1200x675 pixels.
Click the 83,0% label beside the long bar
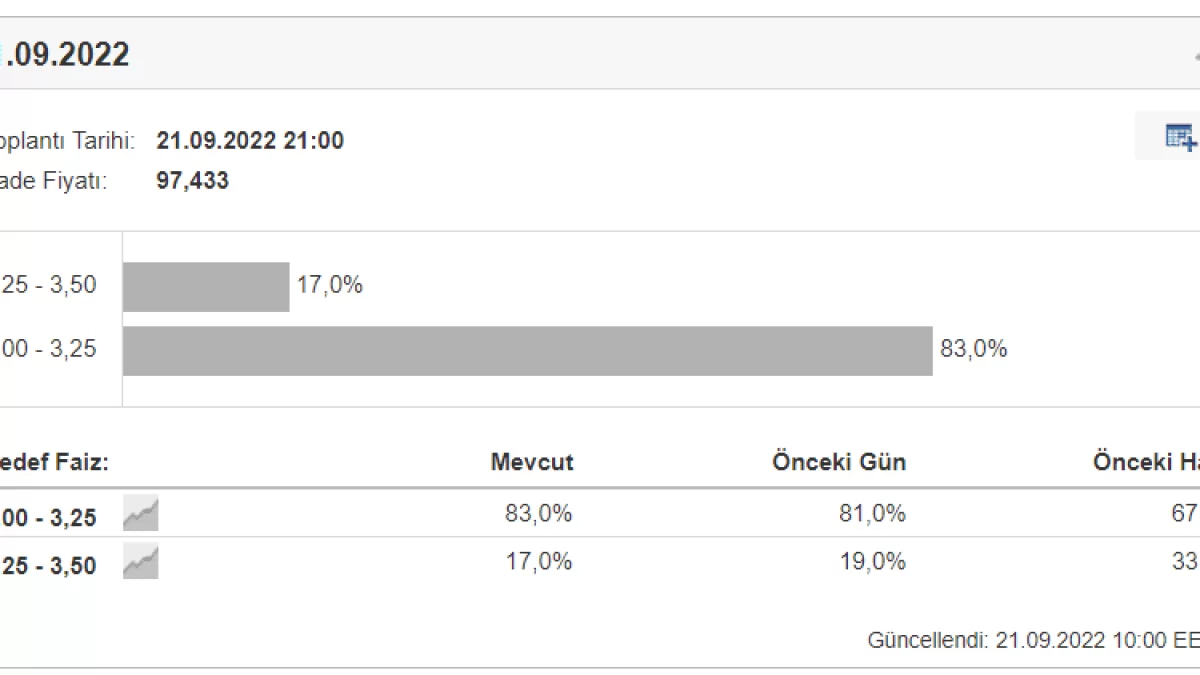974,349
